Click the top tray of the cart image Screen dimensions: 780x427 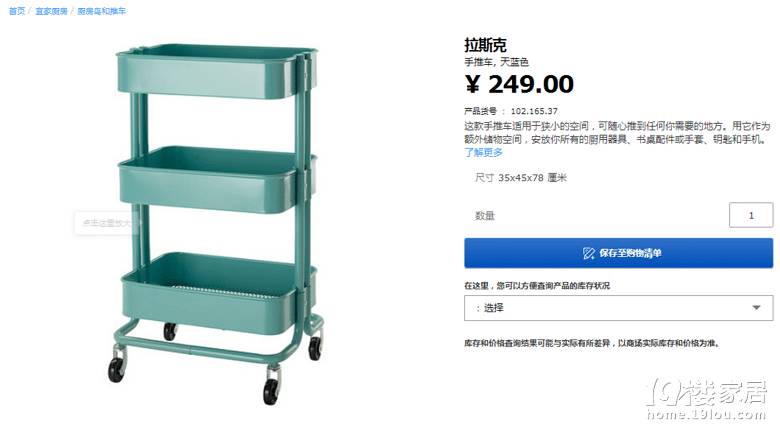[x=215, y=71]
